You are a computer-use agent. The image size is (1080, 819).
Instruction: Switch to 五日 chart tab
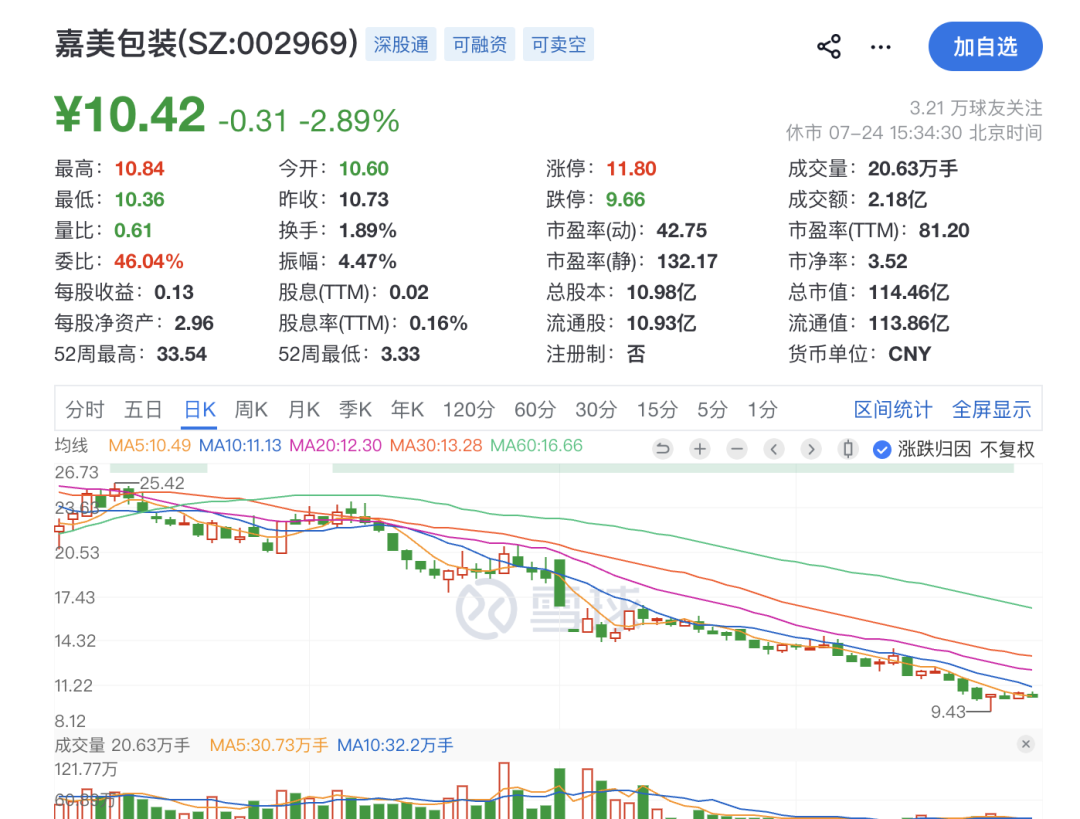coord(143,409)
